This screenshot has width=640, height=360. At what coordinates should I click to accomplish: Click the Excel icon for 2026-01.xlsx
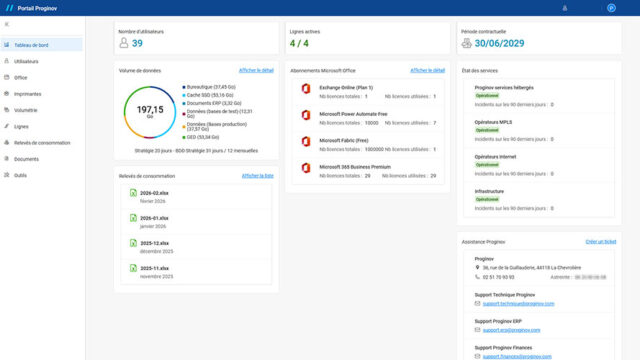click(x=133, y=218)
